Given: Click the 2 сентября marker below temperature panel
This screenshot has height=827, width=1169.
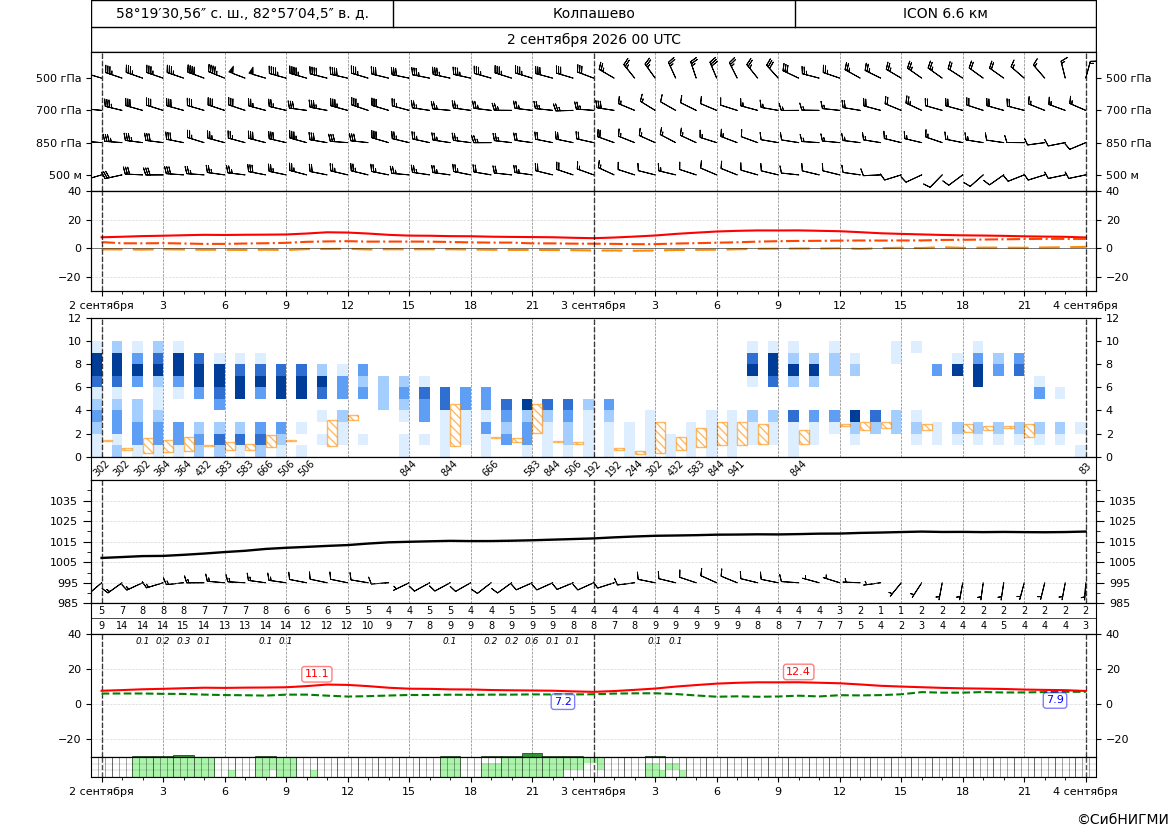Looking at the screenshot, I should coord(101,305).
